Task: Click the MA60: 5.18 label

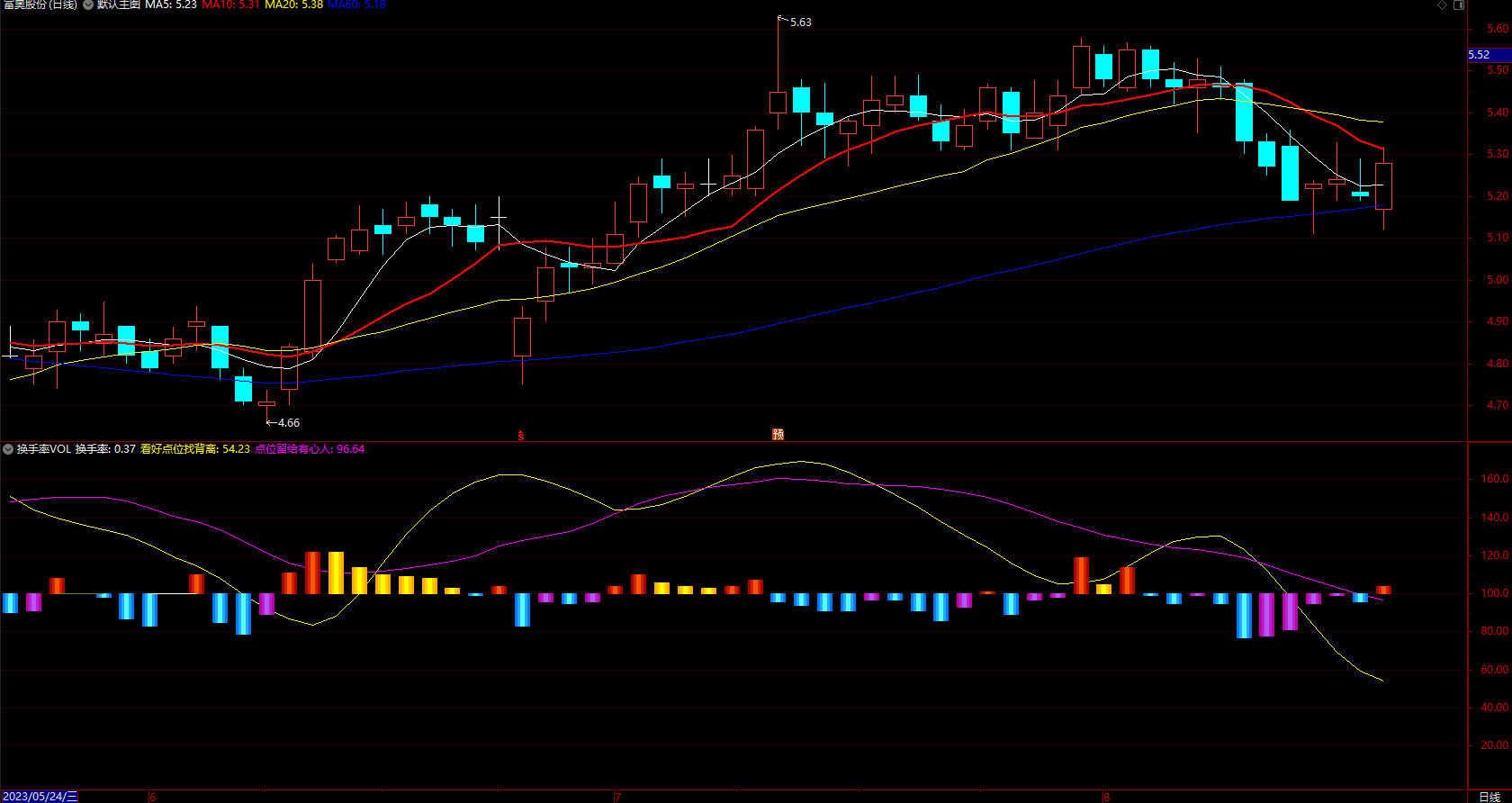Action: click(x=357, y=5)
